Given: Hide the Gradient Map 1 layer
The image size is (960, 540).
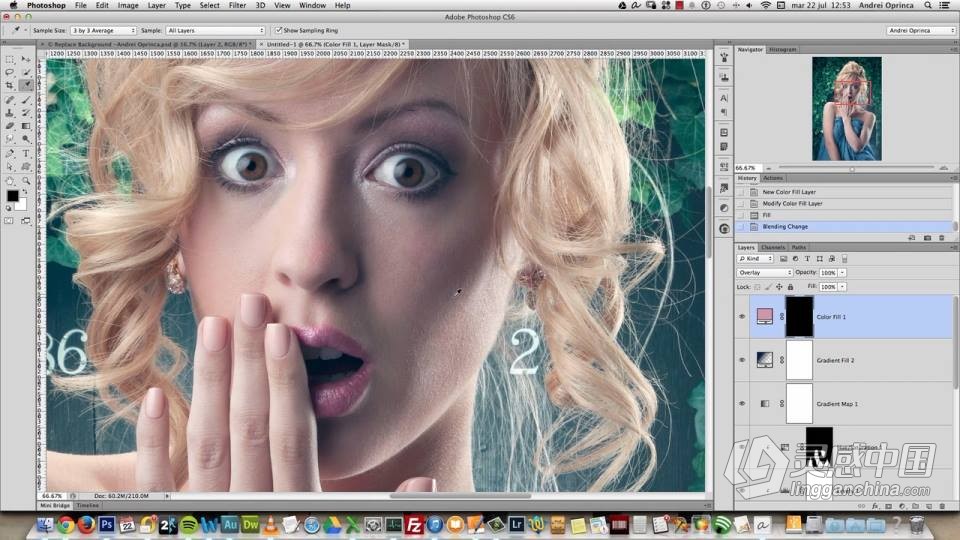Looking at the screenshot, I should pos(742,403).
